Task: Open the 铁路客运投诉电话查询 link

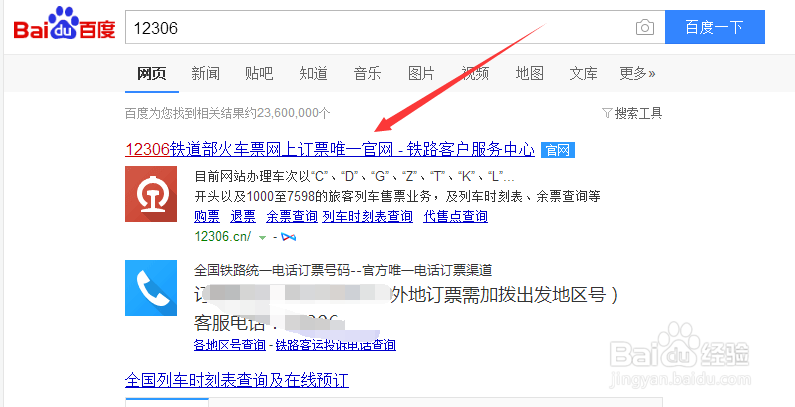Action: pos(336,345)
